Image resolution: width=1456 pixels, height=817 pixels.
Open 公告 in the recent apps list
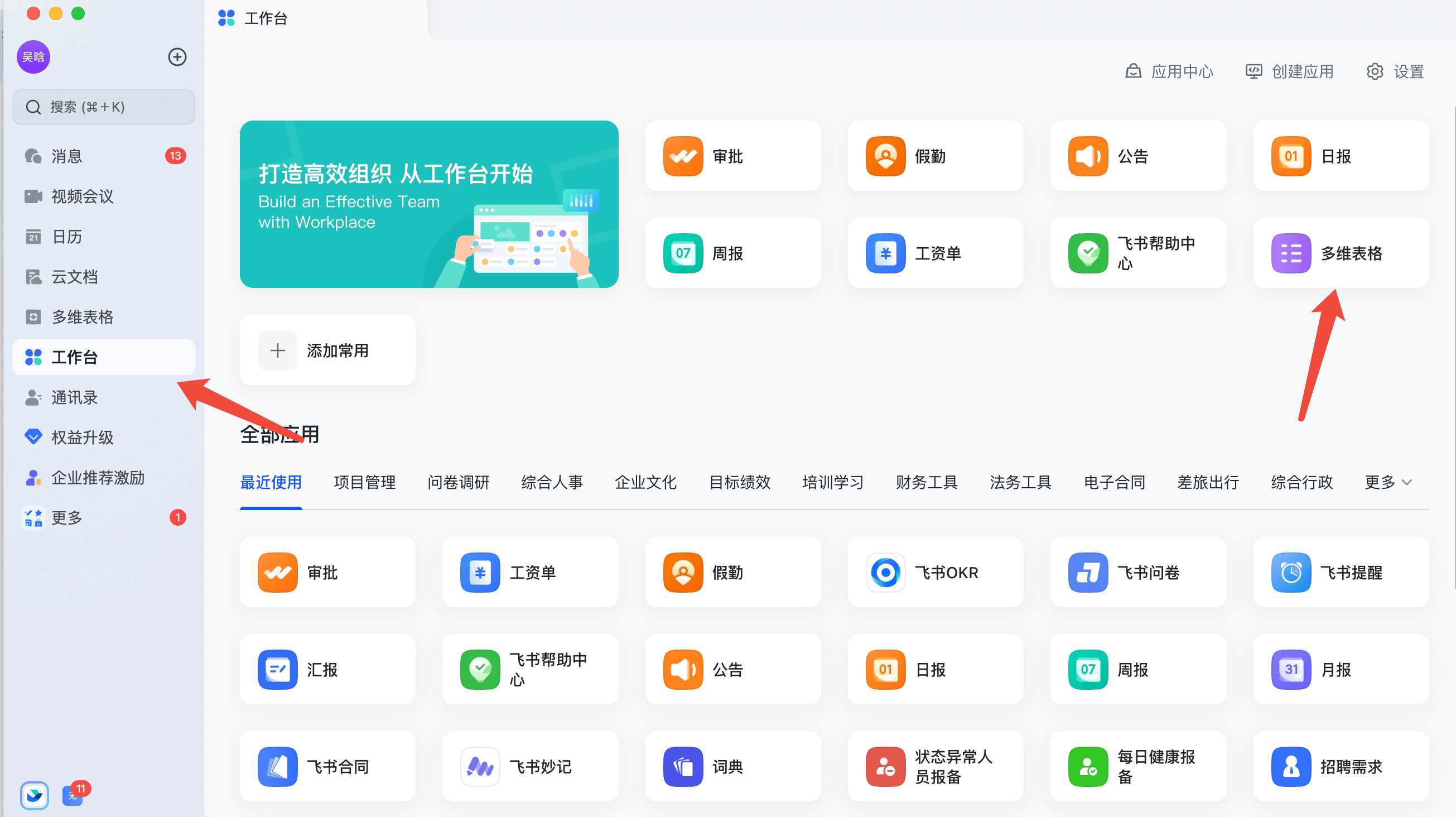pos(732,670)
